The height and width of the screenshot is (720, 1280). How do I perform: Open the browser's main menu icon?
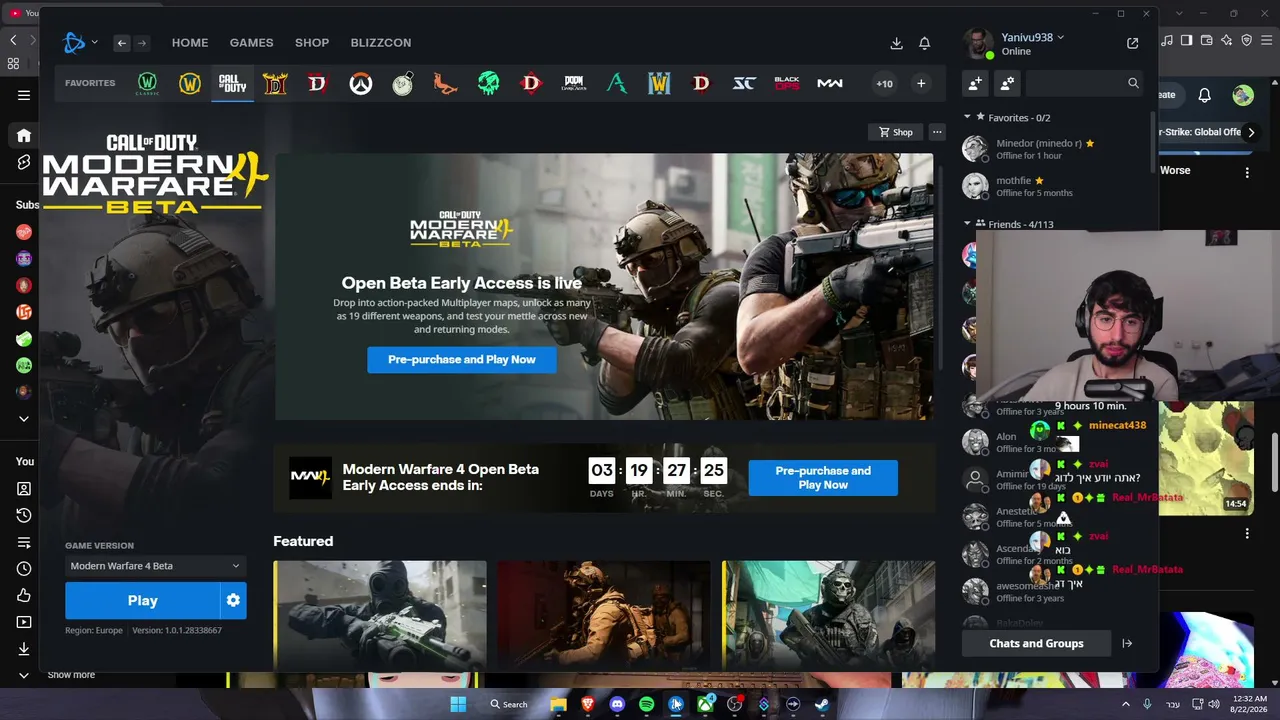[1267, 40]
